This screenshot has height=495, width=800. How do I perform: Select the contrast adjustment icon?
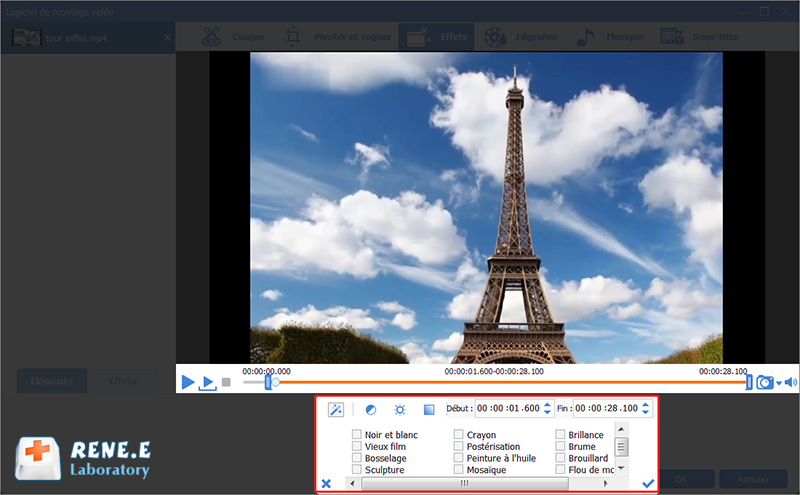[x=371, y=409]
